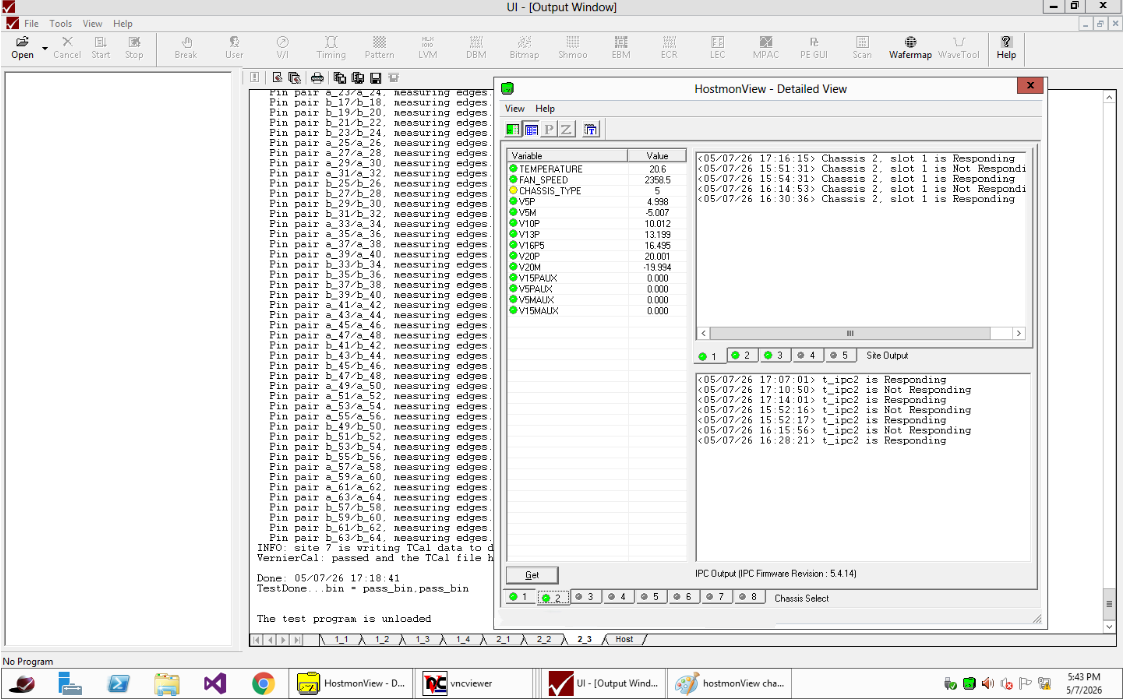Open a test program with Open icon
The height and width of the screenshot is (699, 1124).
pos(22,47)
